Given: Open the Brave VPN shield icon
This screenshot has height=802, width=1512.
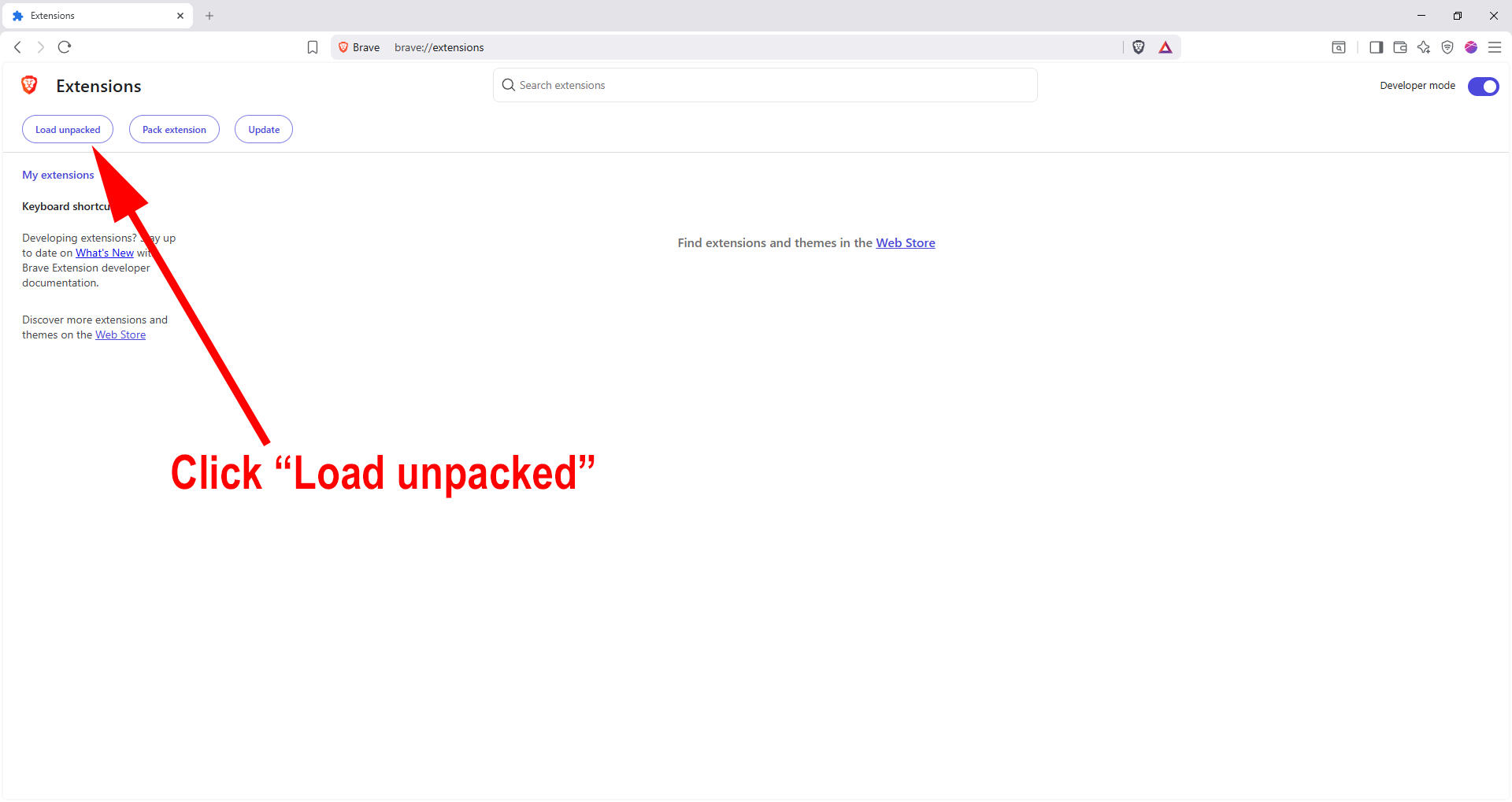Looking at the screenshot, I should coord(1447,47).
